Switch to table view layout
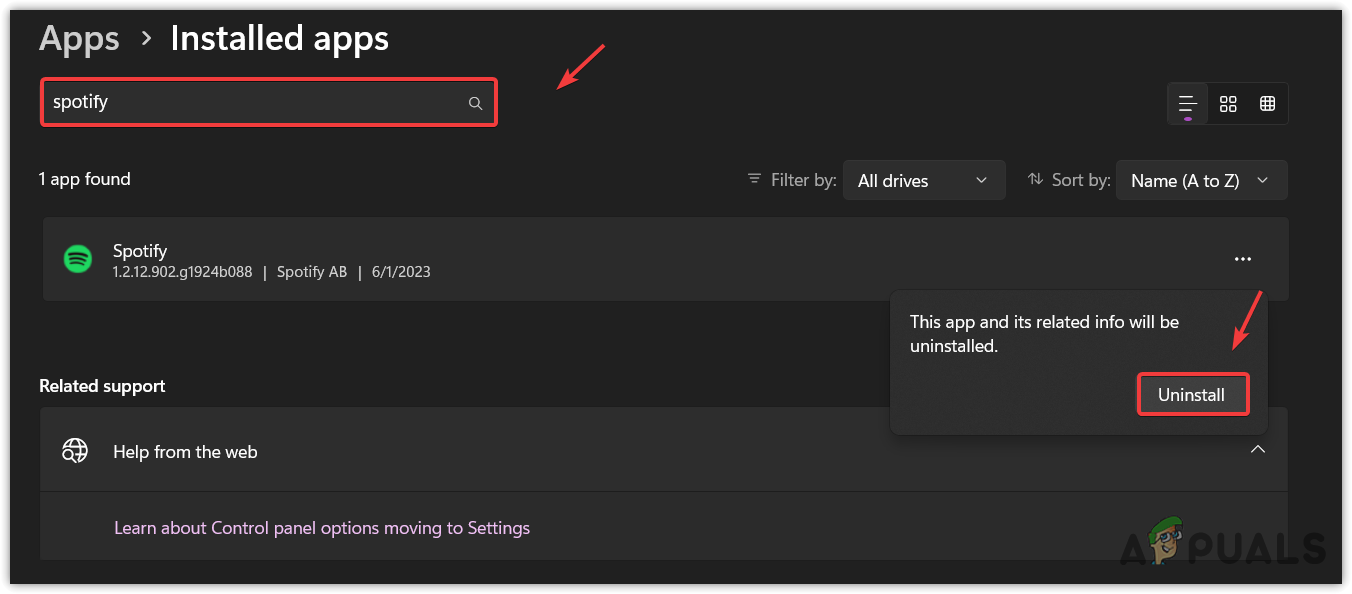 tap(1267, 103)
